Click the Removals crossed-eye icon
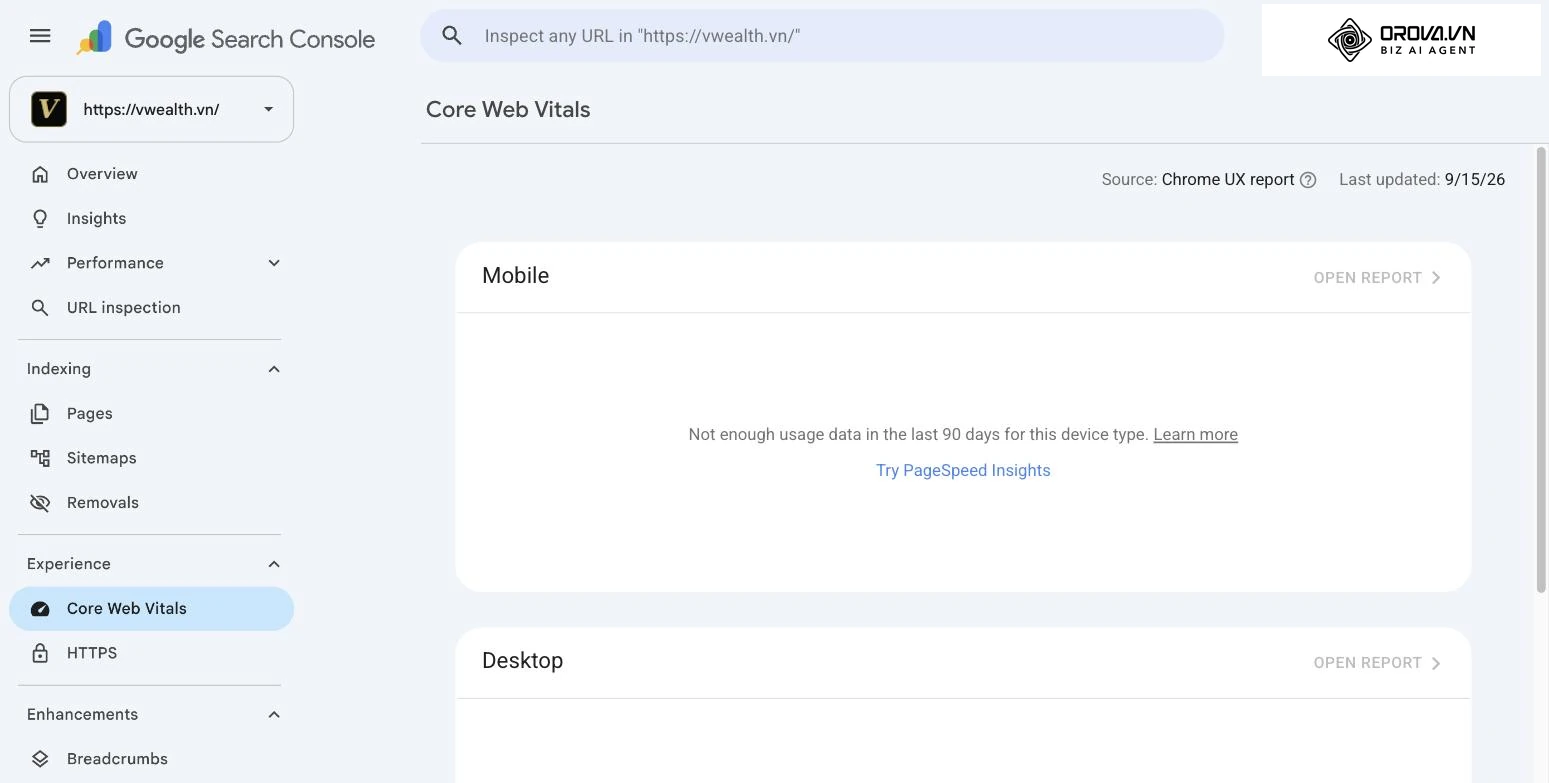This screenshot has width=1549, height=783. coord(40,503)
